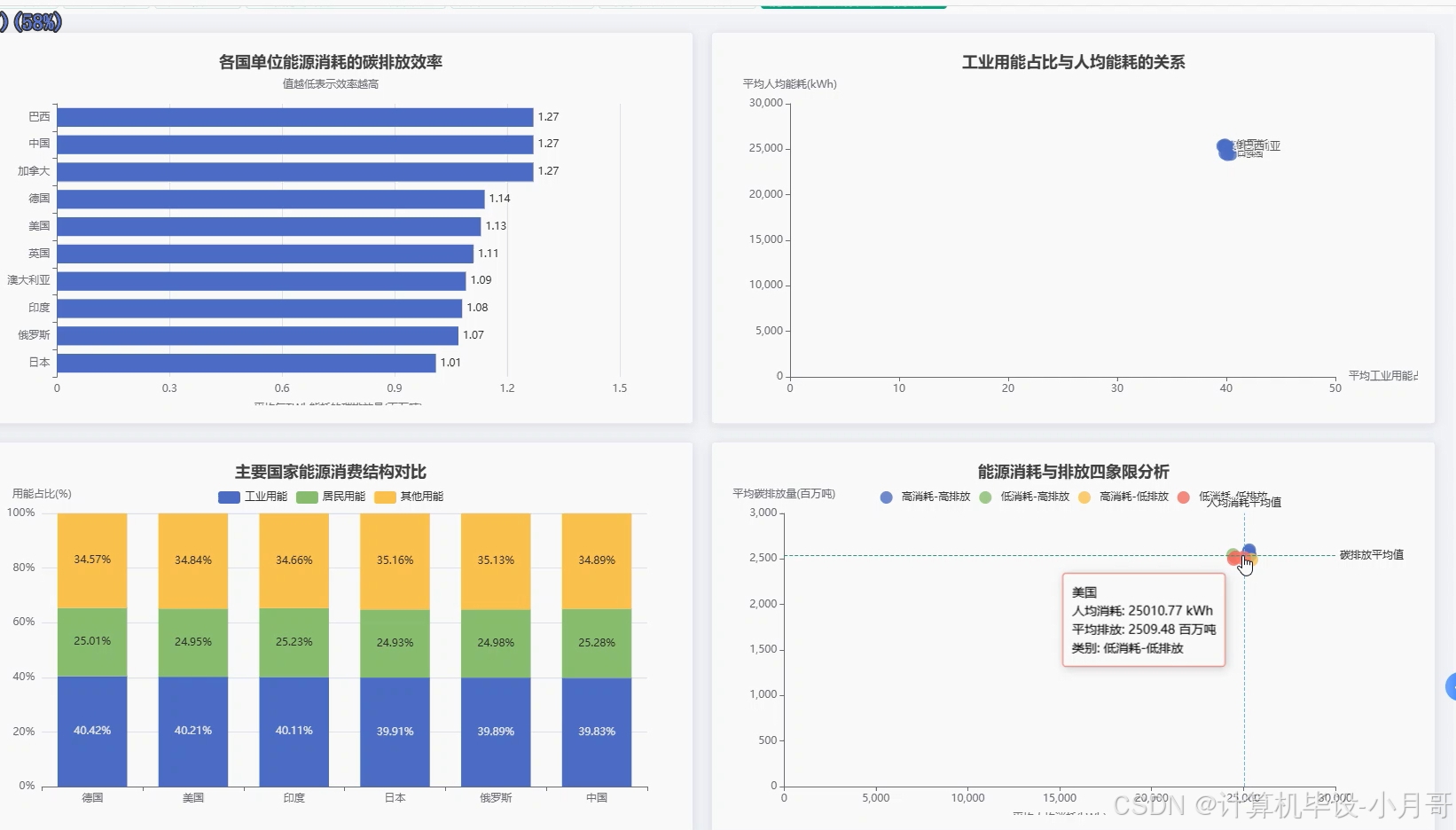The height and width of the screenshot is (830, 1456).
Task: Click the title 各国单位能源消耗的碳排放效率
Action: coord(331,62)
